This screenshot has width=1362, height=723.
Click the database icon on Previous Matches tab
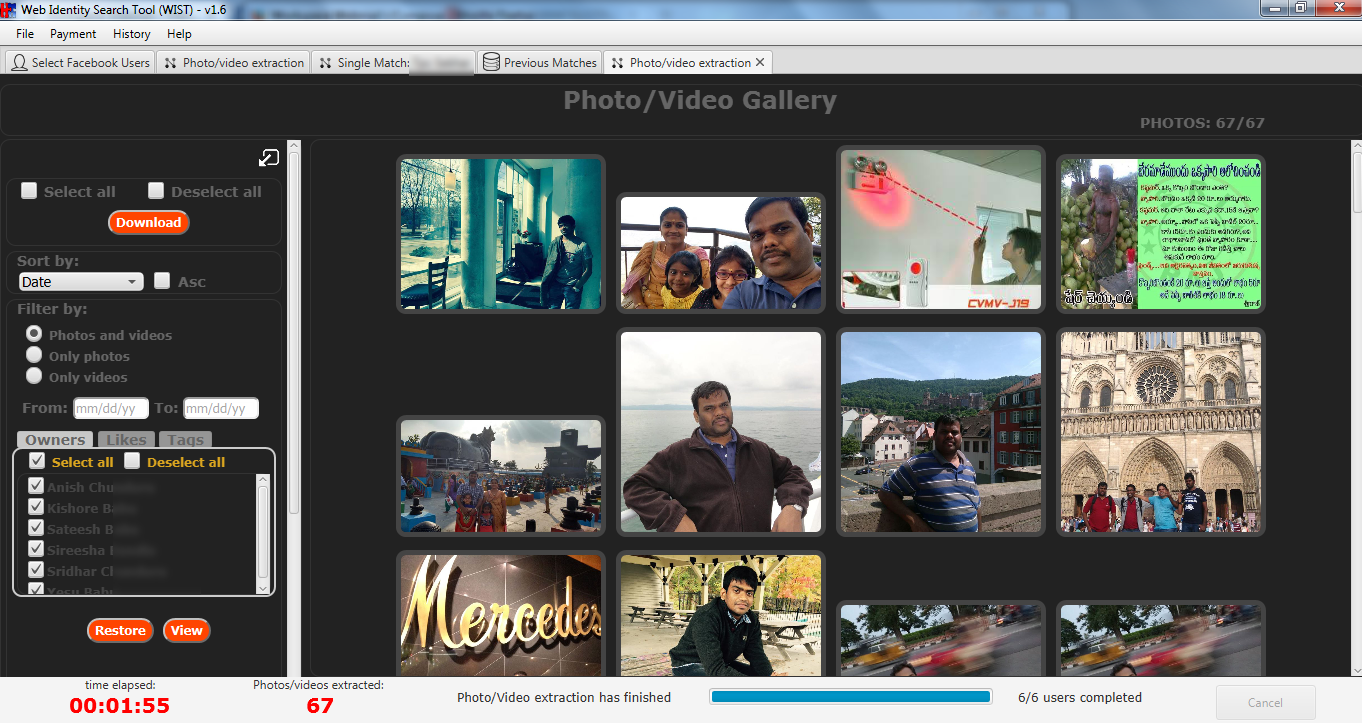point(491,62)
